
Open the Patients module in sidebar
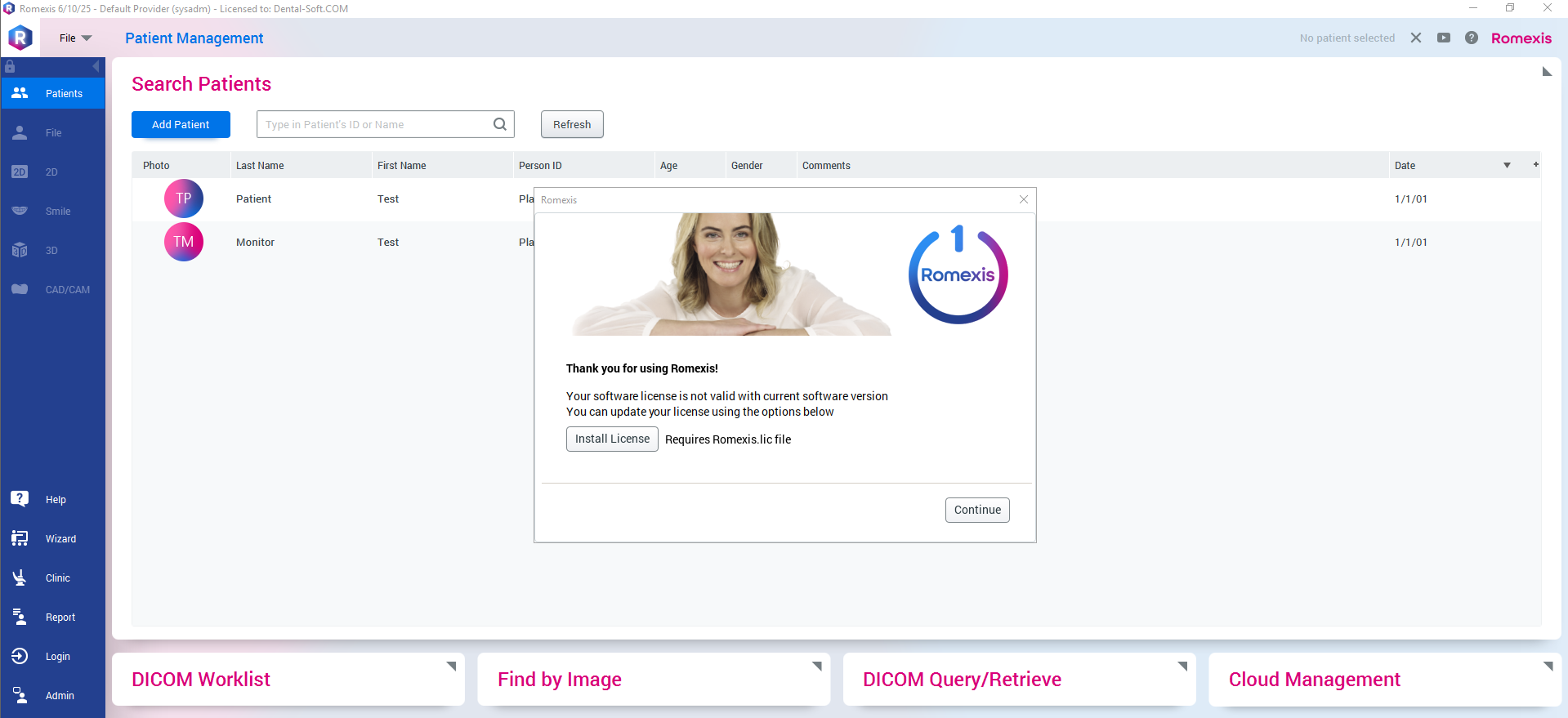pos(52,93)
